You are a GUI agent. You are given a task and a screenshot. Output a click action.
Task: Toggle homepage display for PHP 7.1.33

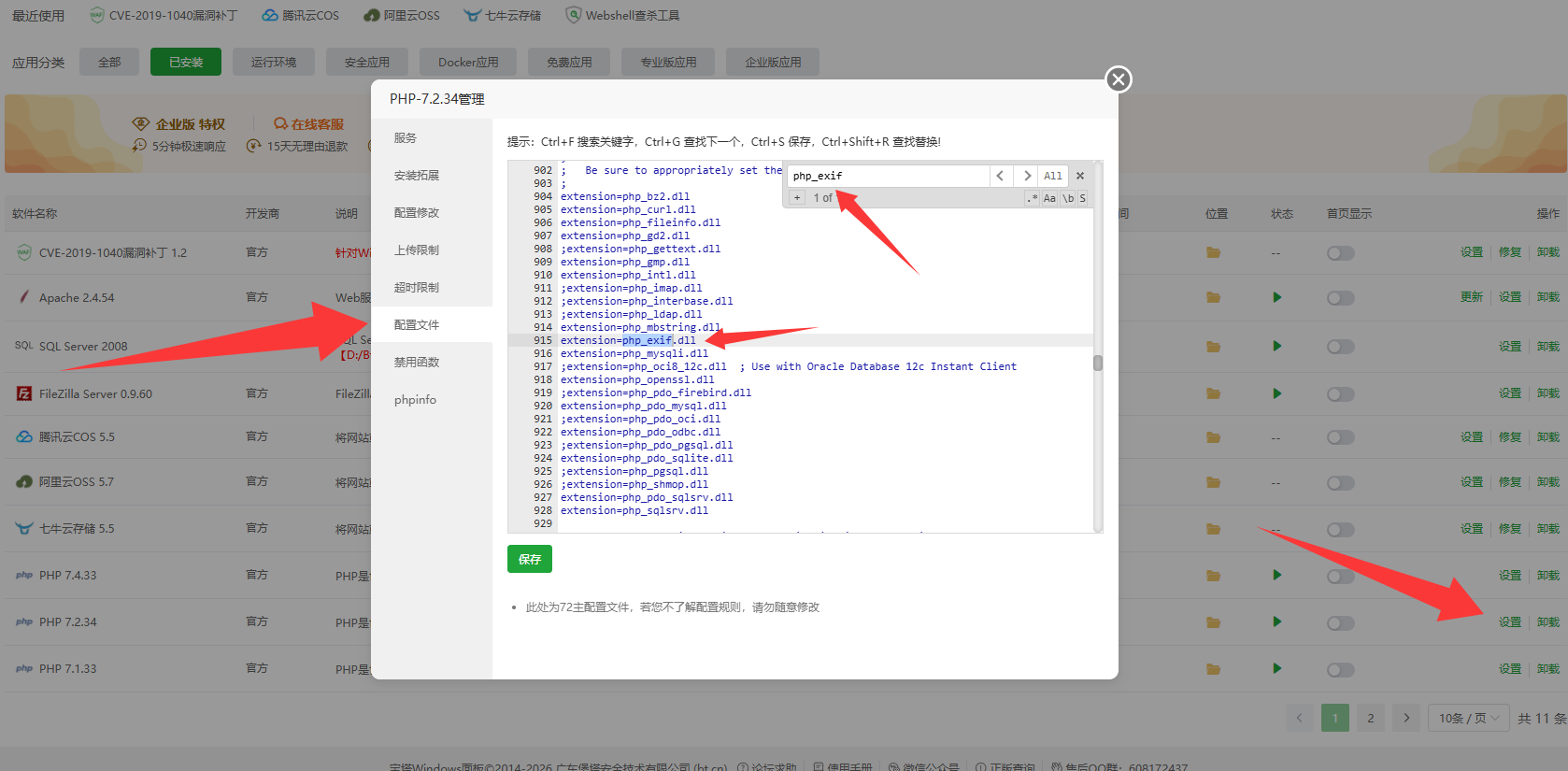click(1340, 670)
